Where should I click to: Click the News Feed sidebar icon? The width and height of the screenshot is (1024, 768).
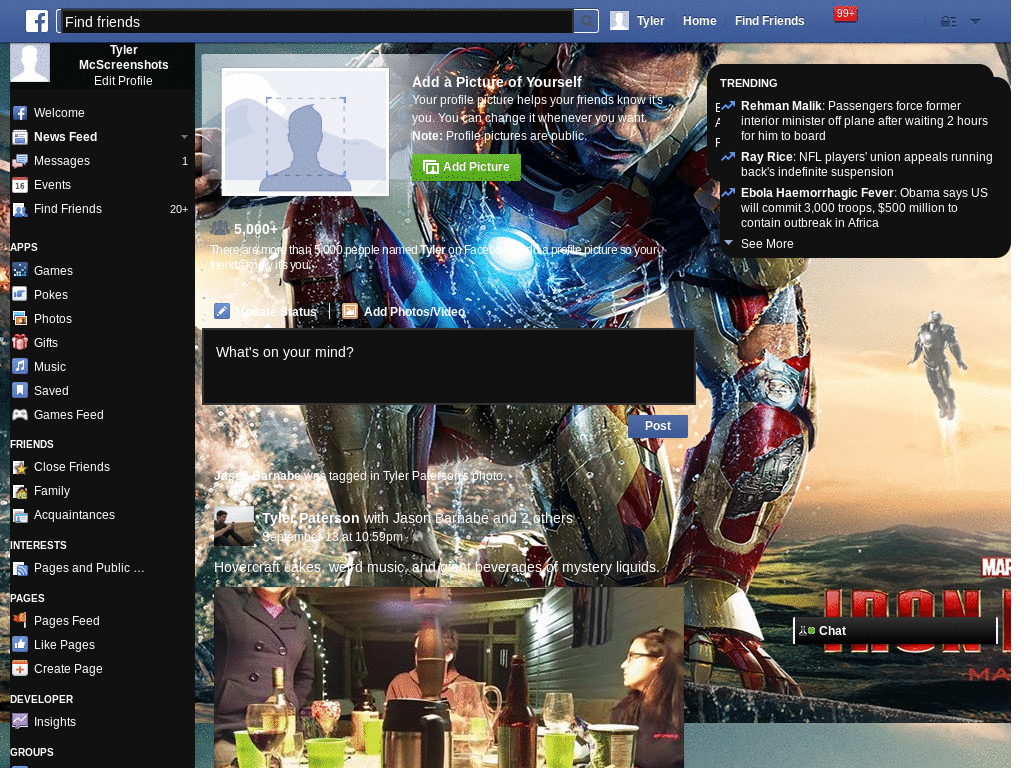coord(20,137)
